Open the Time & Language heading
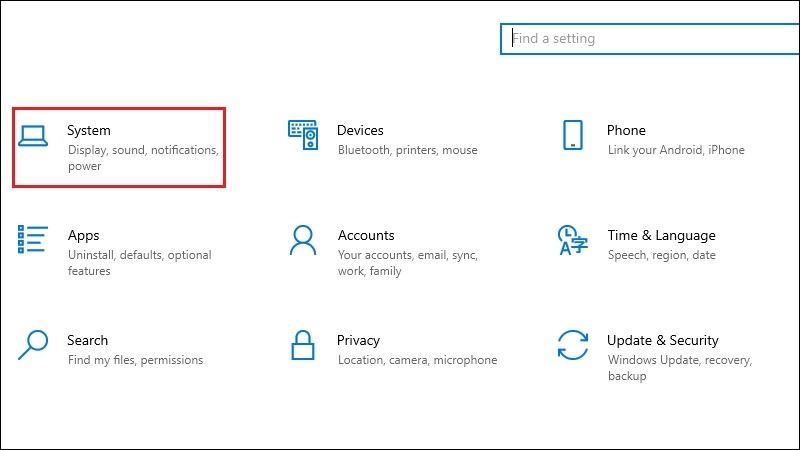 coord(661,236)
